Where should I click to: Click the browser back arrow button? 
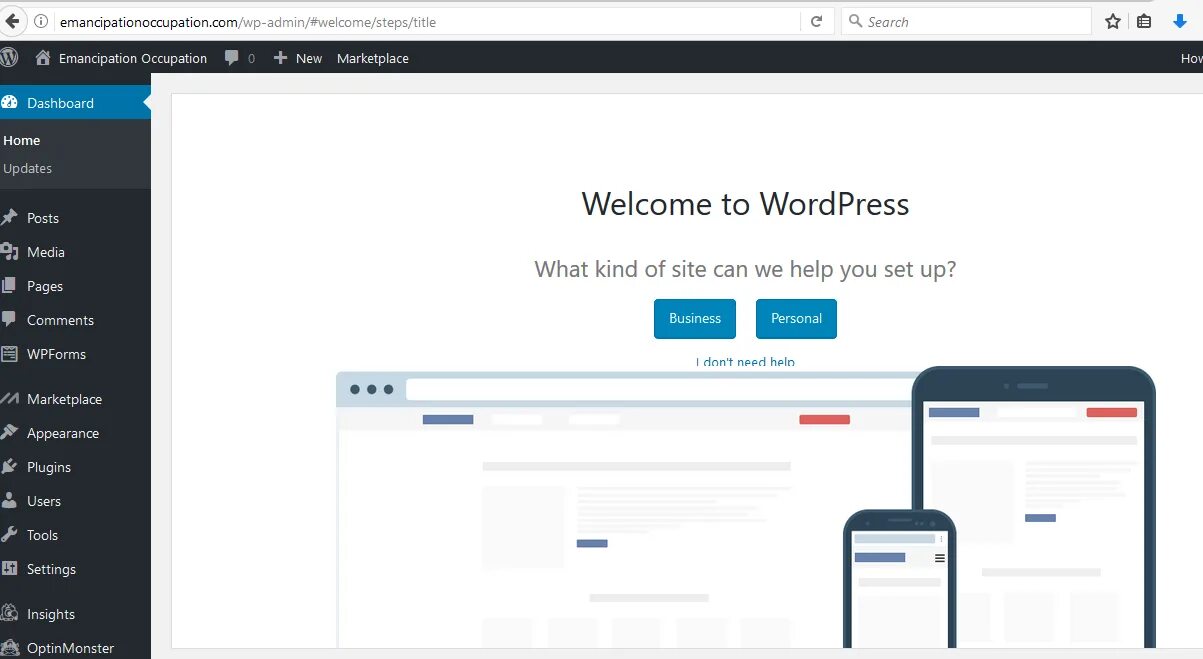click(12, 21)
